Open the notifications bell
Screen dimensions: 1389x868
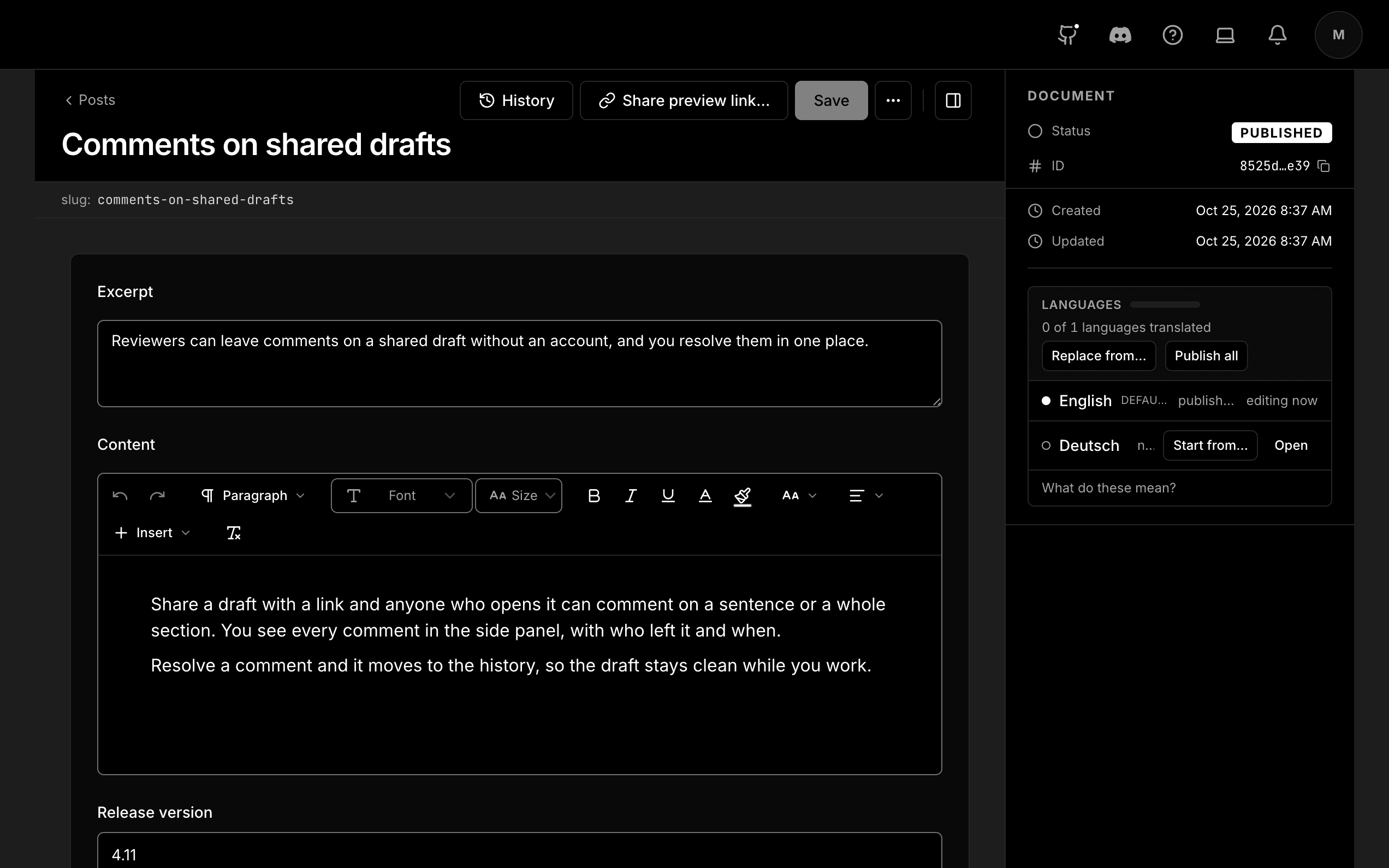(x=1277, y=35)
